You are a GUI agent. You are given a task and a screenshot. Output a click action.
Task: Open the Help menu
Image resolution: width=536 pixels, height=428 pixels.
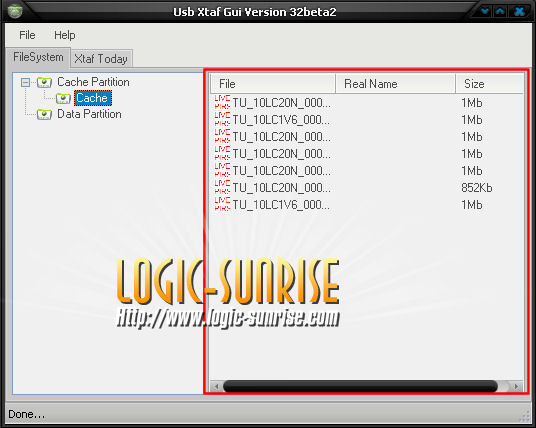tap(65, 35)
